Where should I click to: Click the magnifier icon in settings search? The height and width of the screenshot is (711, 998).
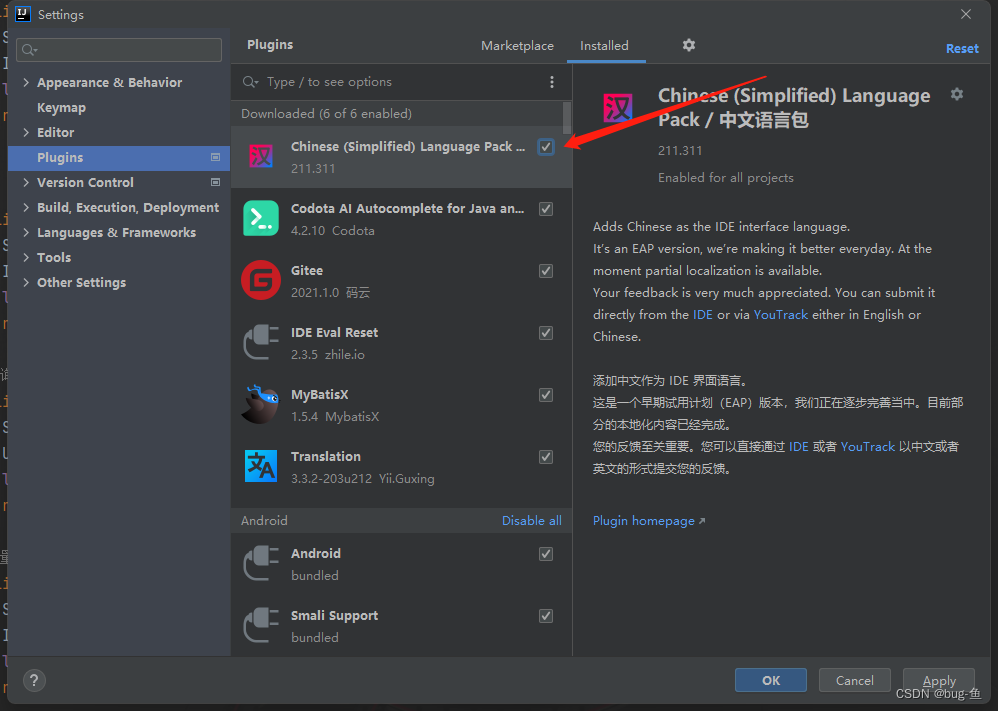point(29,50)
